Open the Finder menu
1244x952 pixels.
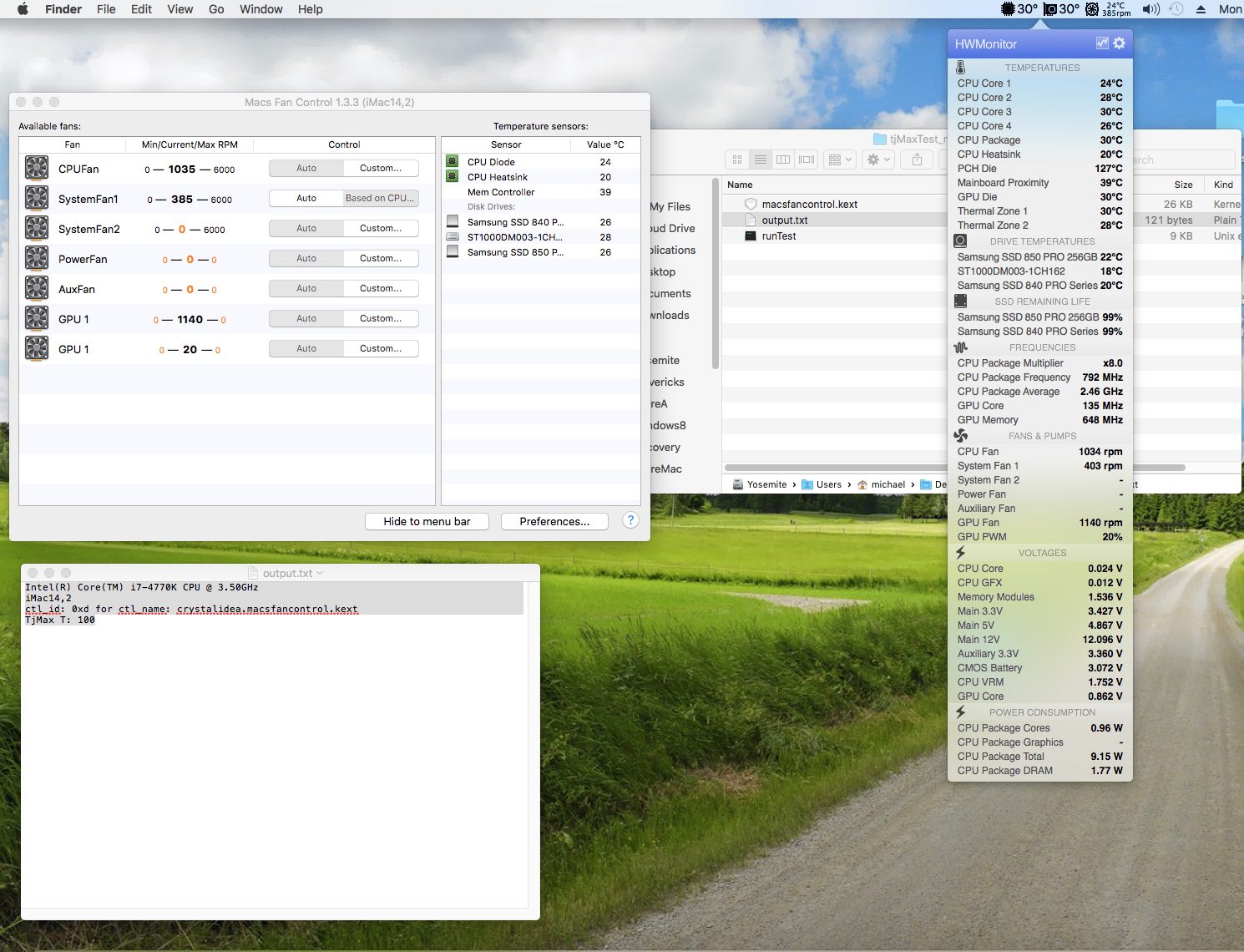63,9
